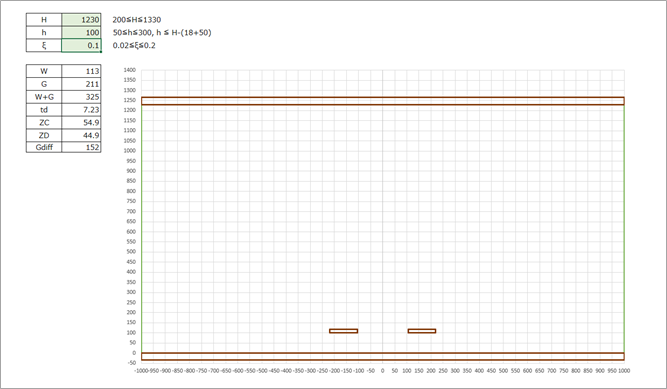Viewport: 667px width, 389px height.
Task: Select the left small brown rectangle
Action: (x=343, y=331)
